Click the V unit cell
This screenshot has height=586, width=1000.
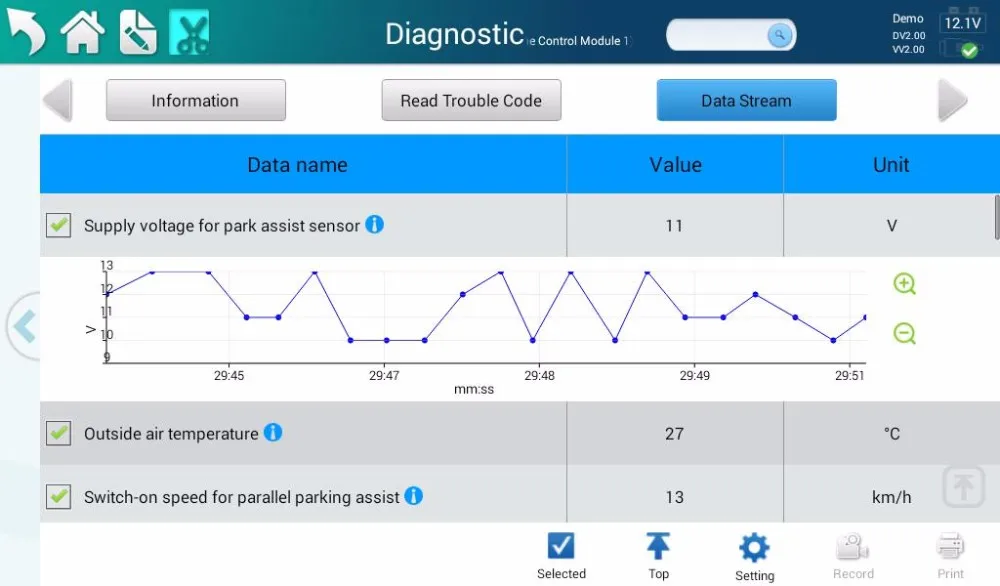coord(892,226)
